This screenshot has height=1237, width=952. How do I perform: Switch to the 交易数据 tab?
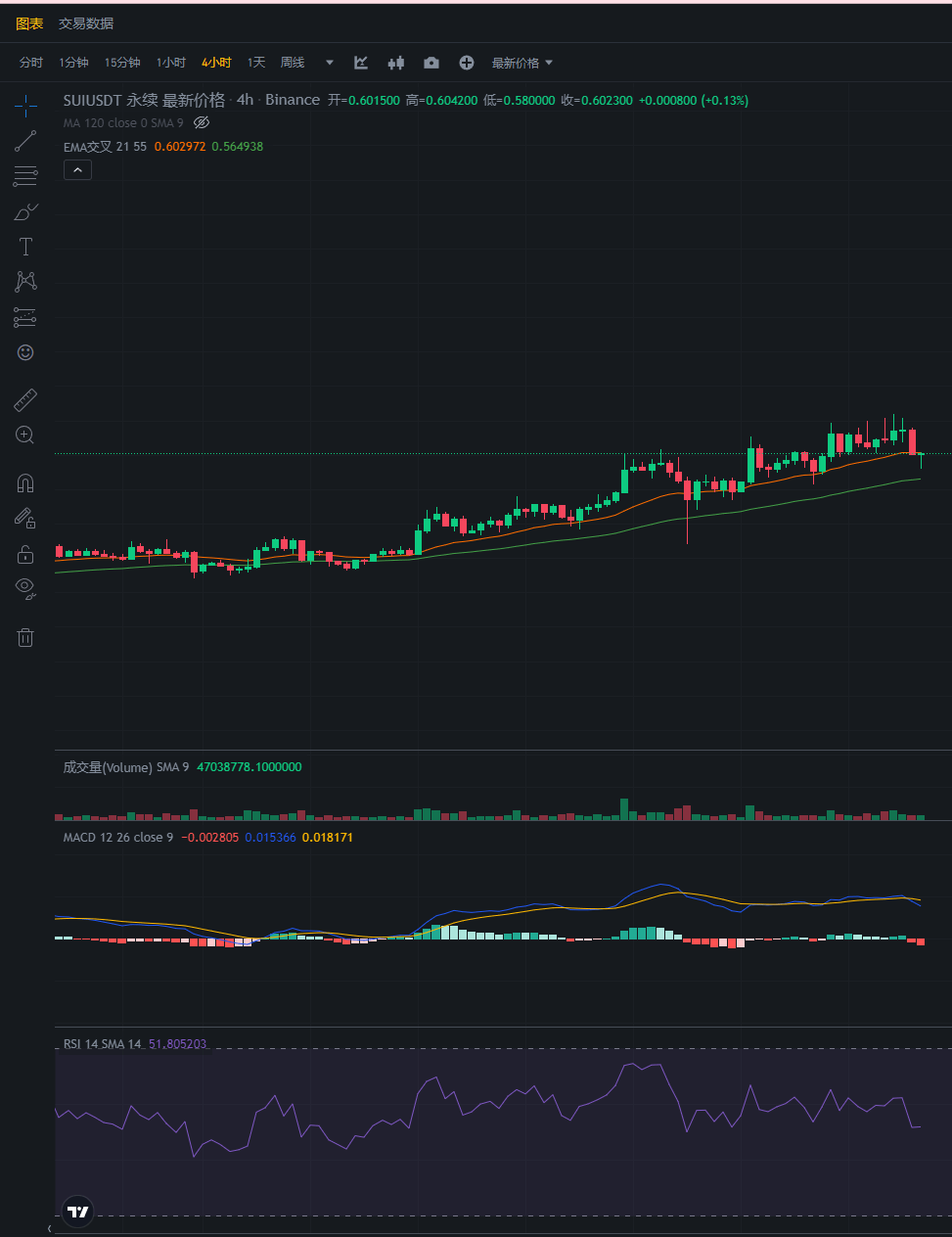pos(84,23)
